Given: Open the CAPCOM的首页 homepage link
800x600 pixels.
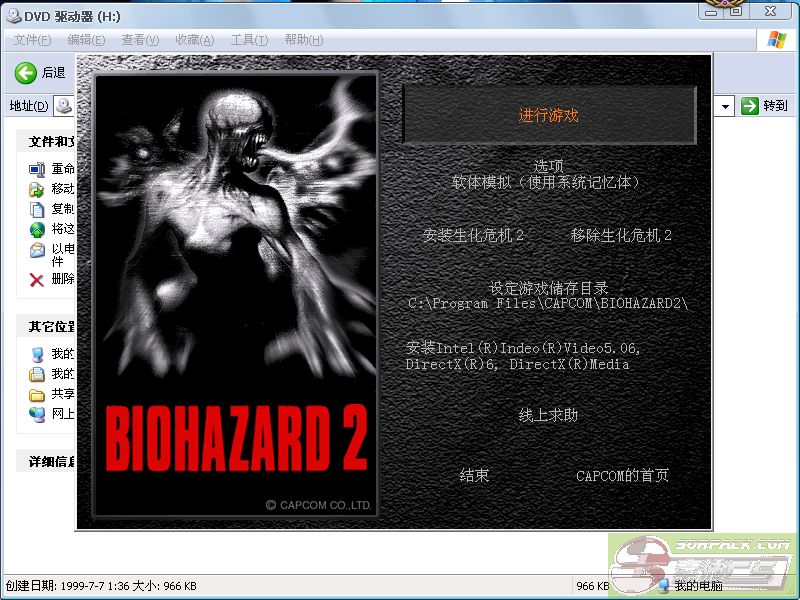Looking at the screenshot, I should point(622,476).
